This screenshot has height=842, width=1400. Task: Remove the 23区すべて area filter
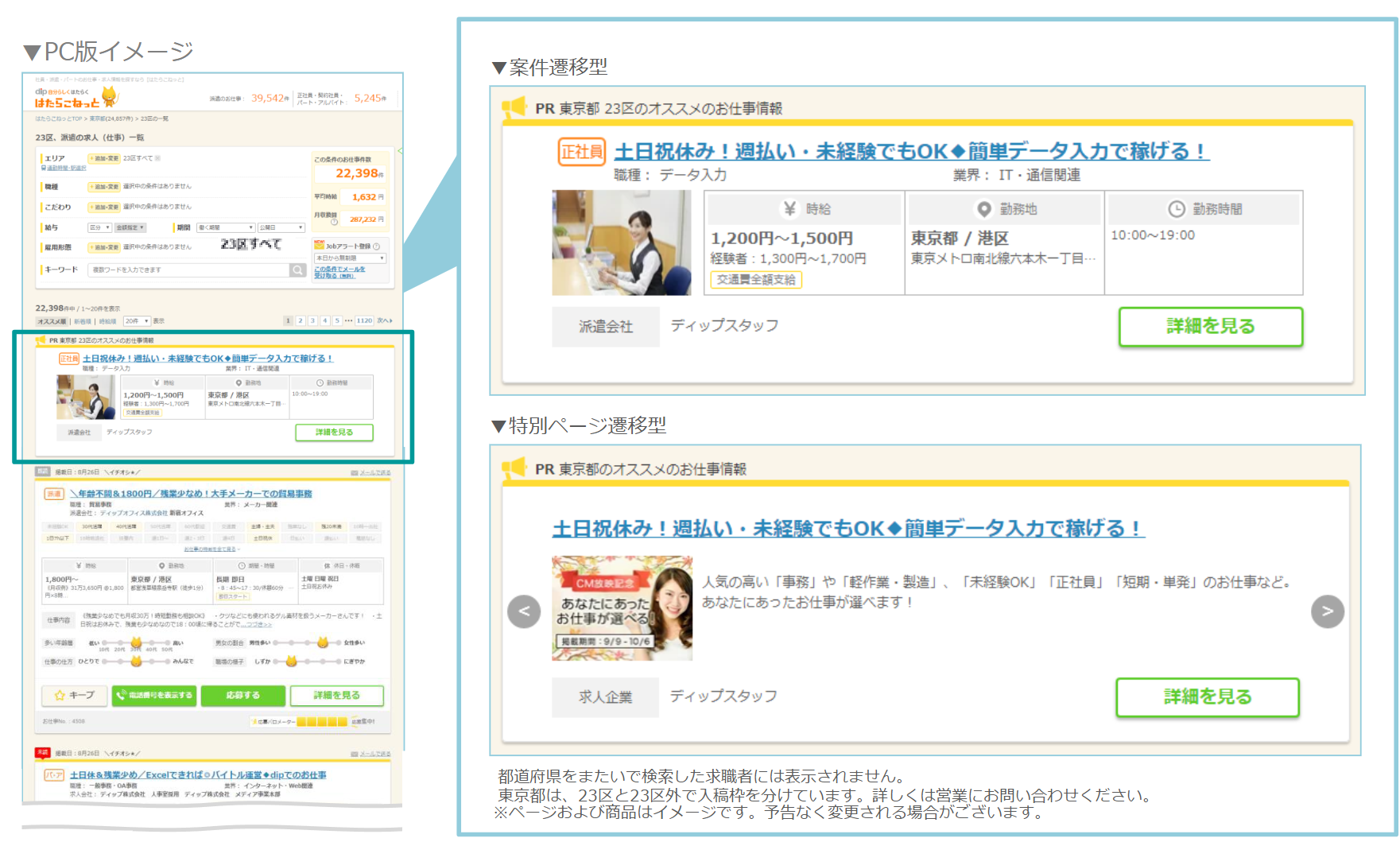[157, 158]
